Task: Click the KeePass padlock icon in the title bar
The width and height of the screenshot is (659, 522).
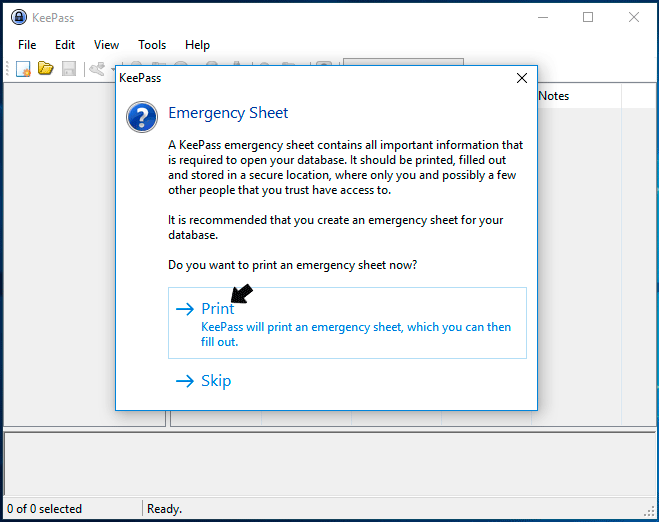Action: pos(19,17)
